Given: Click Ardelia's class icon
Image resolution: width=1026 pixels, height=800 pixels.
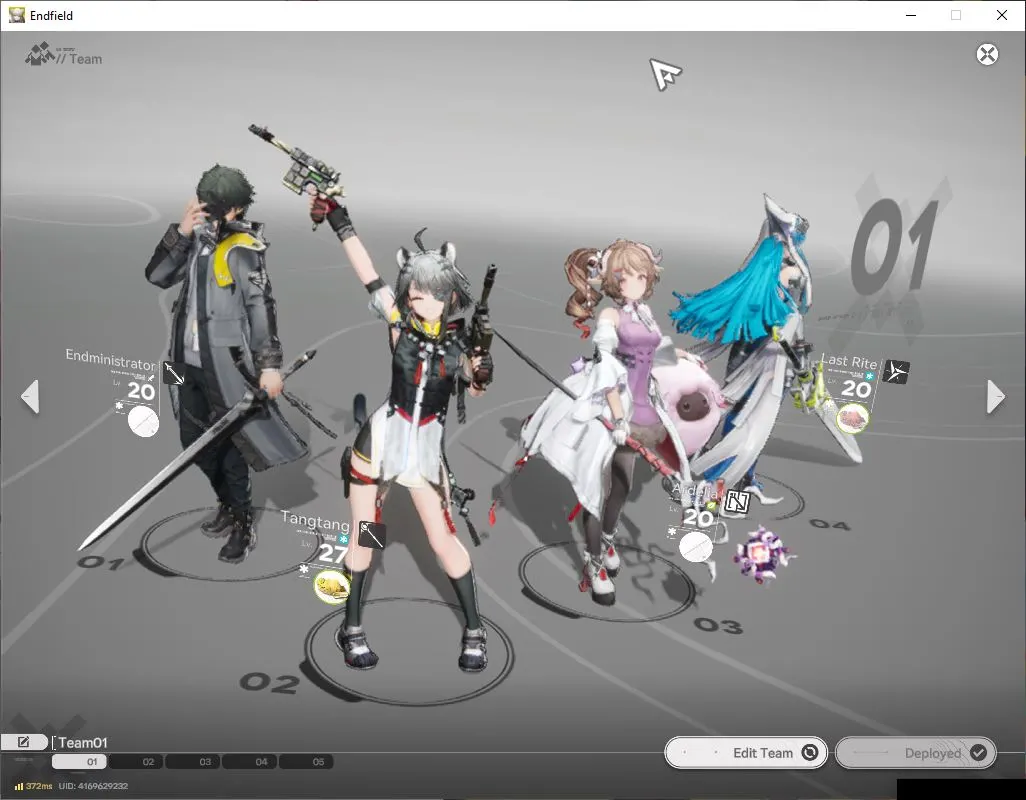Looking at the screenshot, I should [x=737, y=502].
